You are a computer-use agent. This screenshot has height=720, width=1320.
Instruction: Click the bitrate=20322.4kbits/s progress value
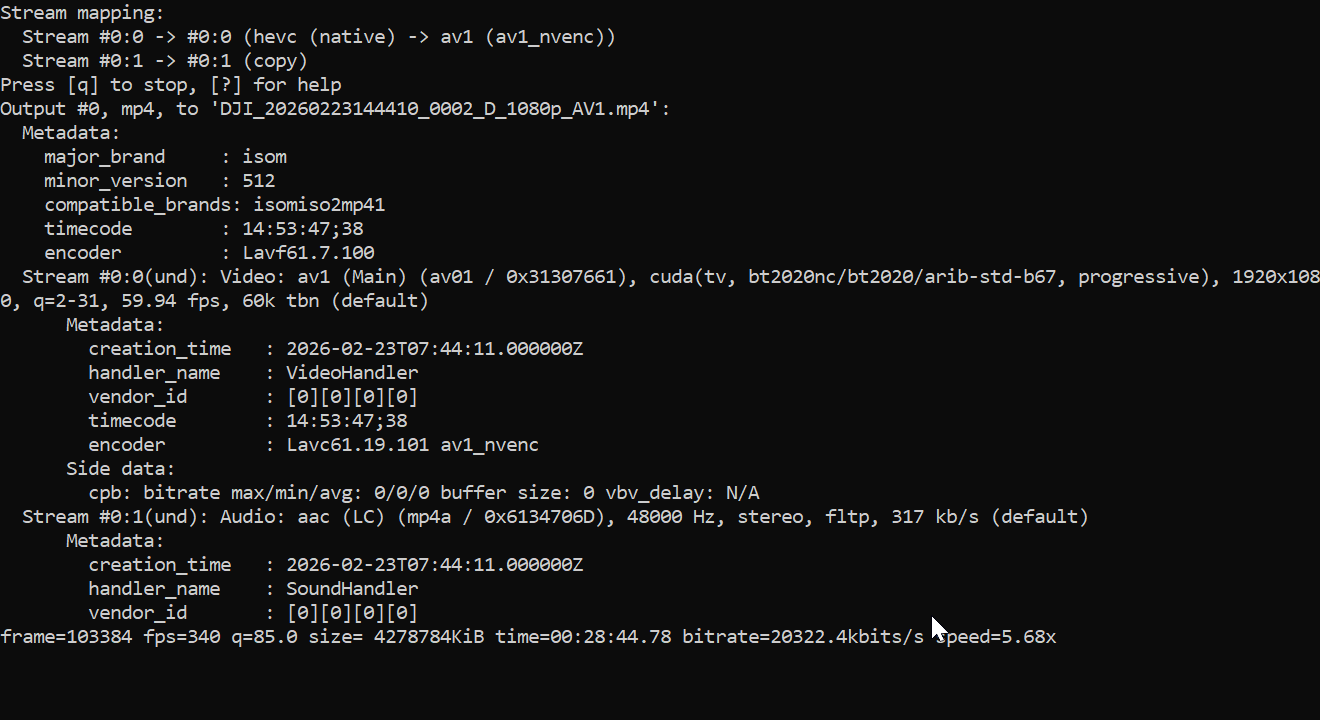(803, 637)
